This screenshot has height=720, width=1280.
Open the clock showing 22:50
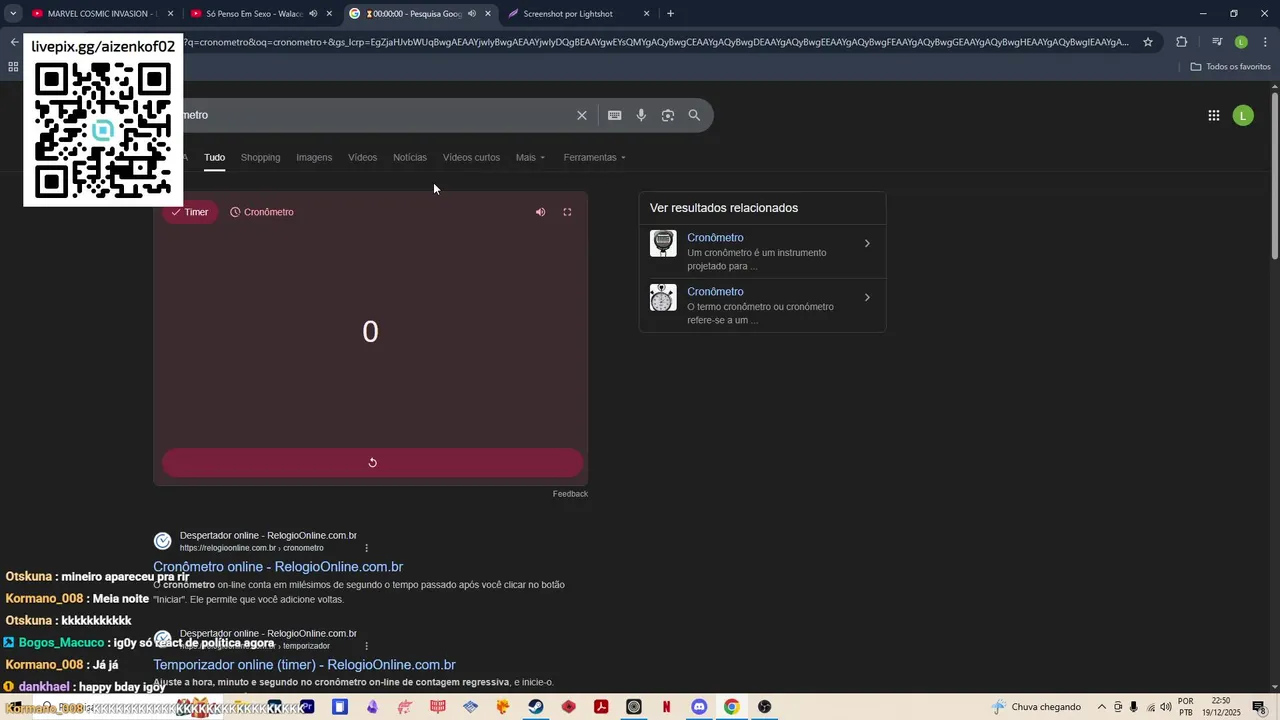(1221, 707)
